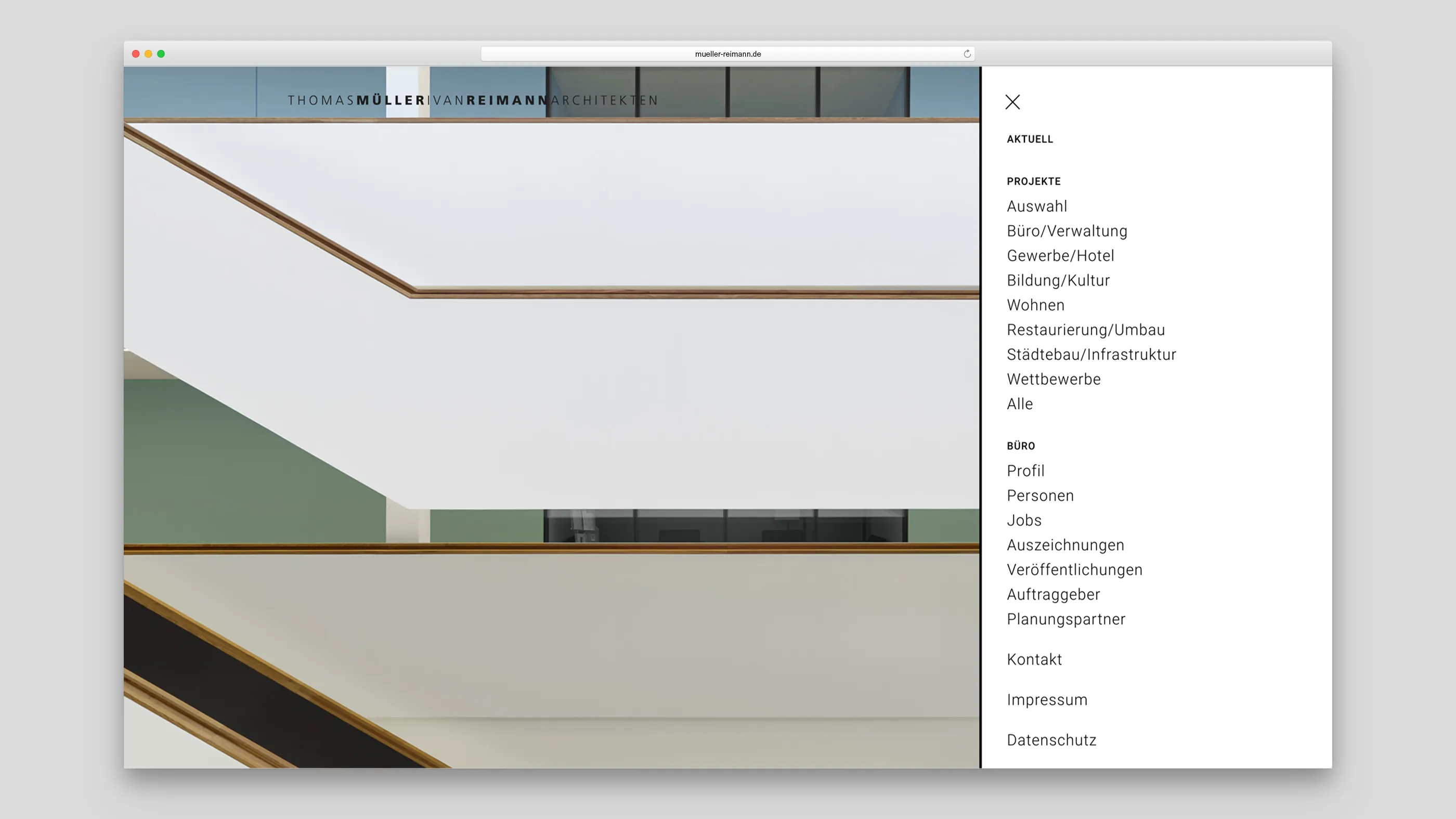Go to the Auftraggeber page

pyautogui.click(x=1054, y=594)
